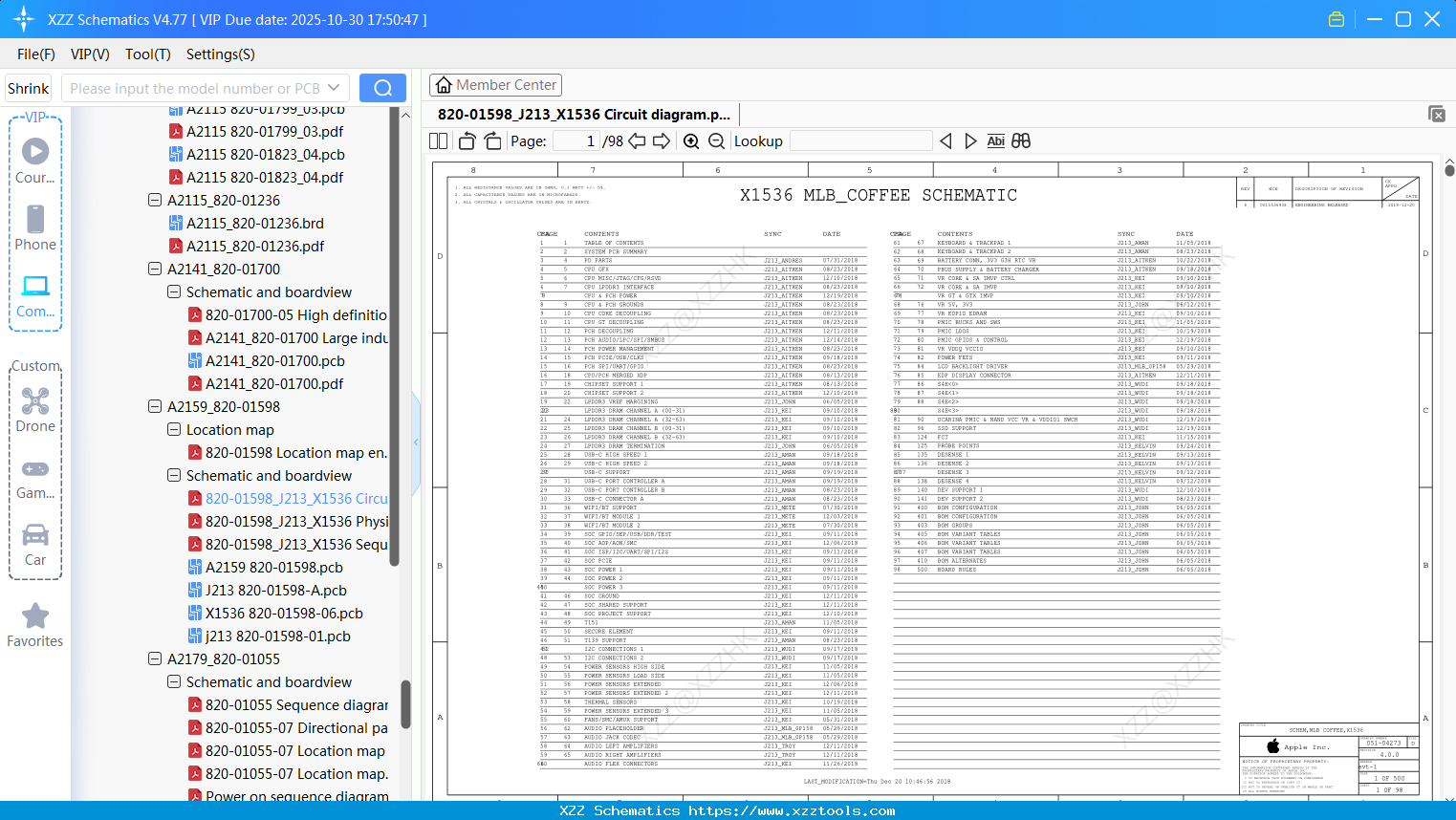Go to the next page arrow
Viewport: 1456px width, 820px height.
click(662, 140)
